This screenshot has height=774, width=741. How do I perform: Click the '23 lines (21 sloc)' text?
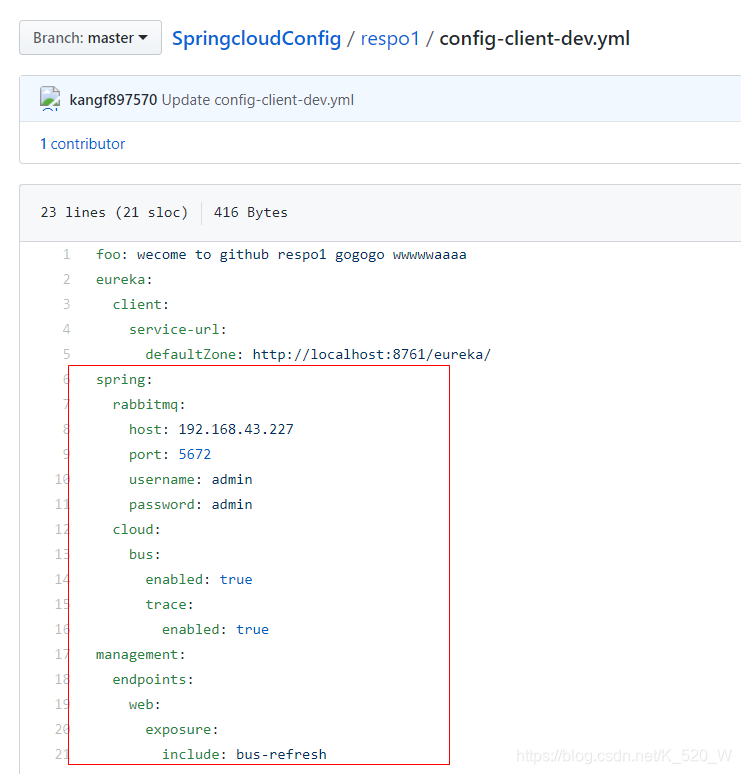(x=114, y=212)
